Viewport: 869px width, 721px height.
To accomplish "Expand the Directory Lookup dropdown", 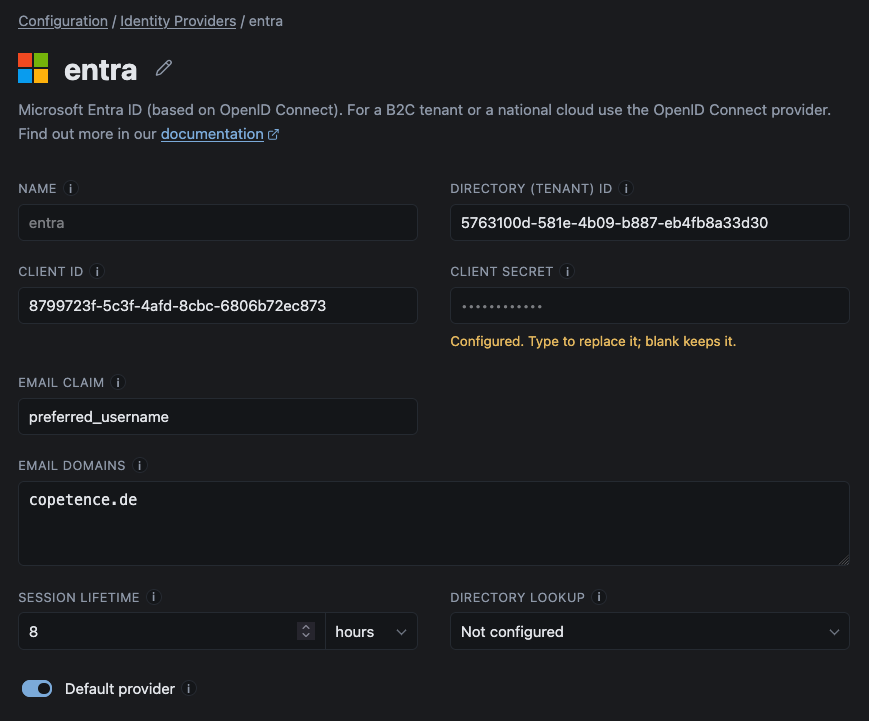I will tap(650, 631).
